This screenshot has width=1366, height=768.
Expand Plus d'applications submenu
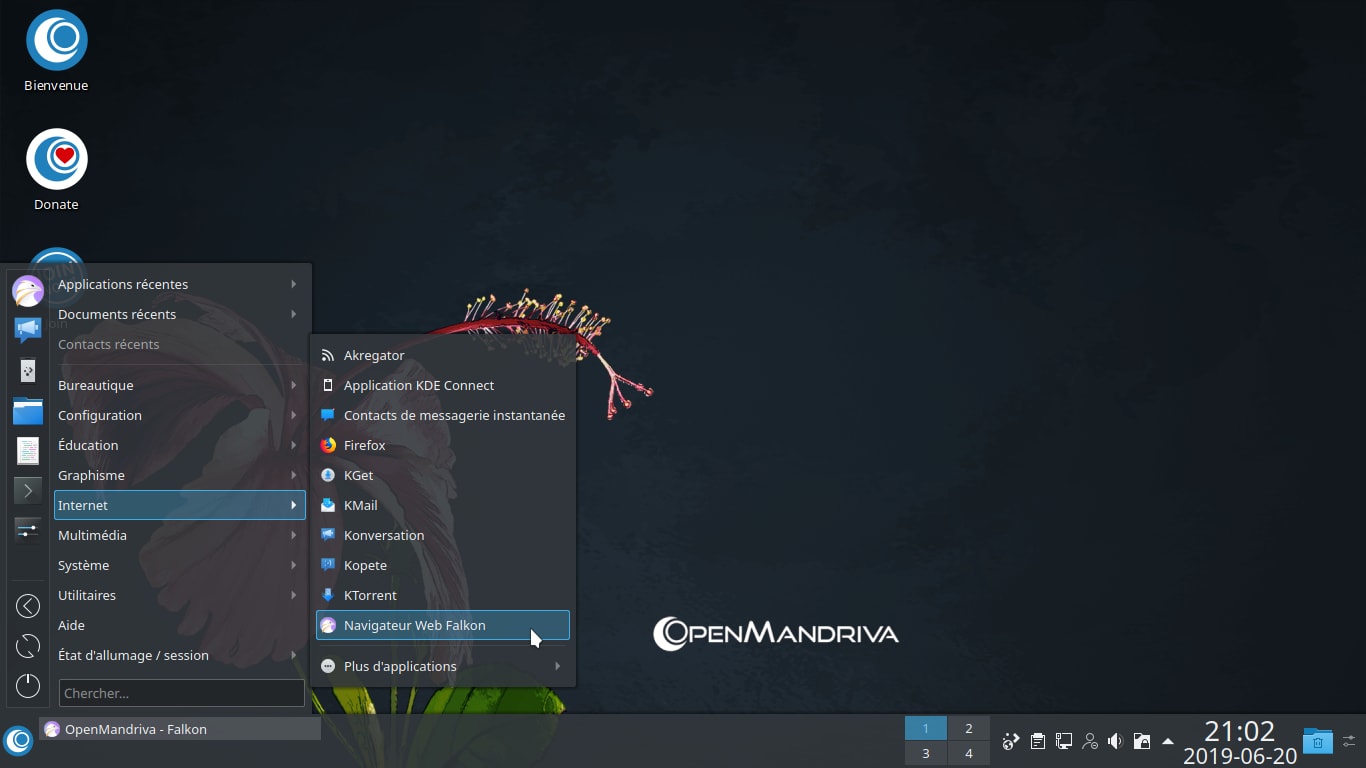point(443,666)
